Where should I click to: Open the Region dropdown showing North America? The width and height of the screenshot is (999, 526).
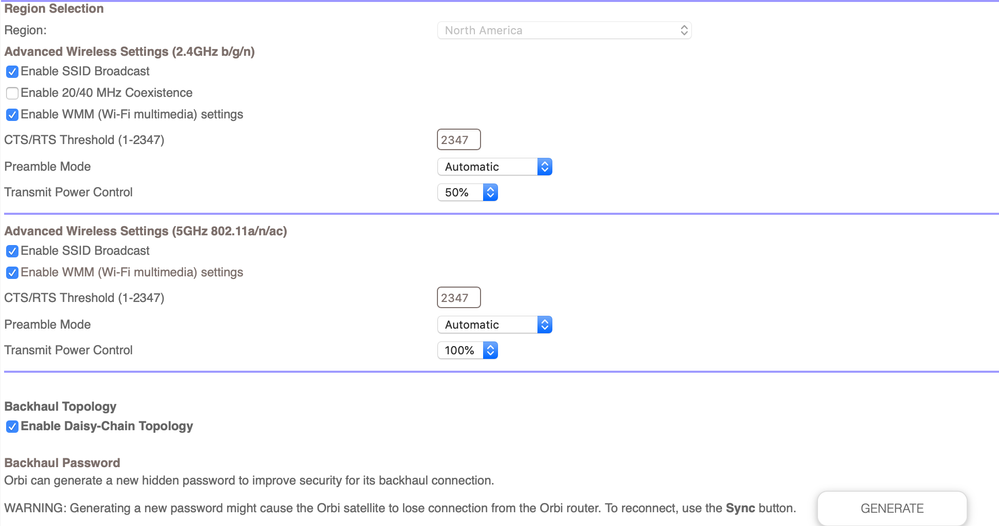click(x=564, y=31)
